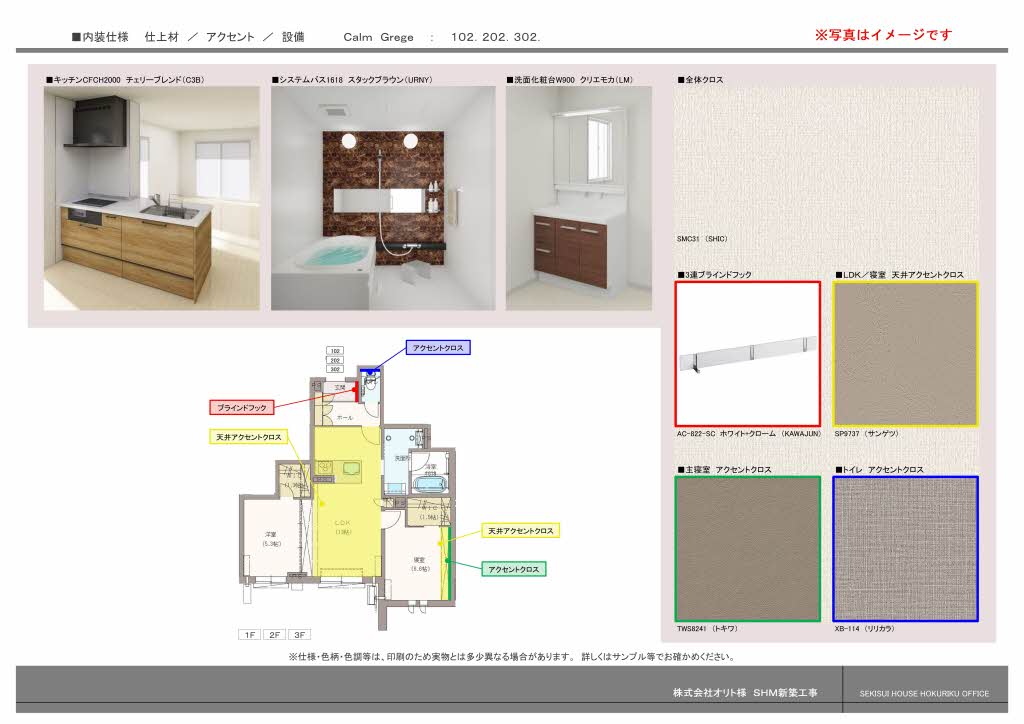Click the red ブラインドフック callout label
The width and height of the screenshot is (1024, 724).
(x=242, y=408)
